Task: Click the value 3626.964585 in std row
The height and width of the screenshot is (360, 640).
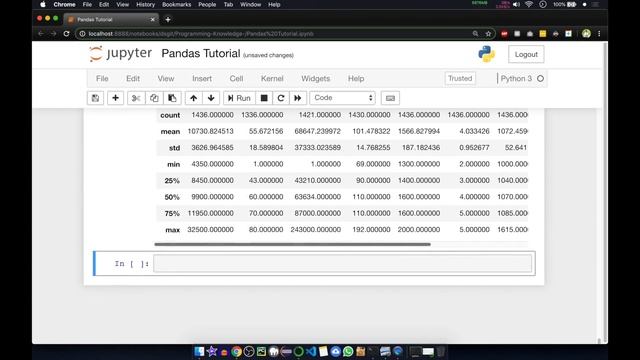Action: [212, 147]
